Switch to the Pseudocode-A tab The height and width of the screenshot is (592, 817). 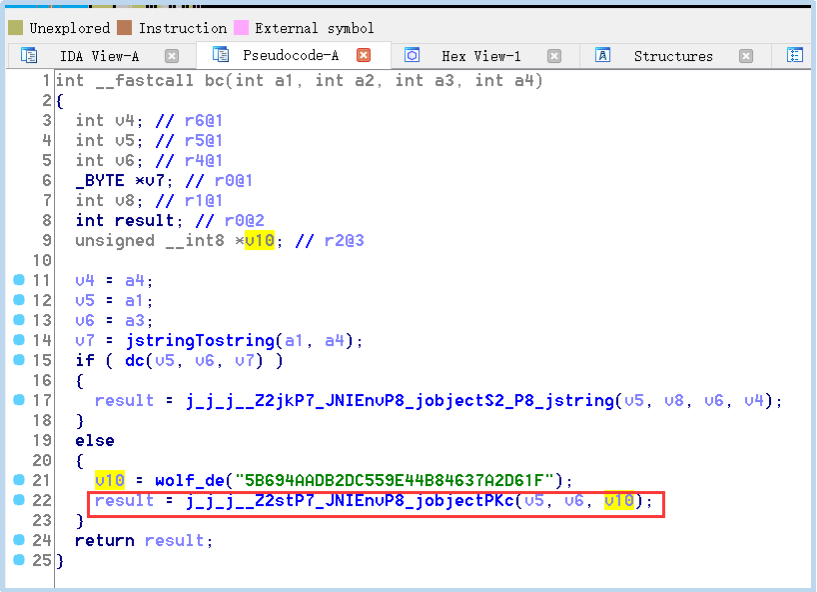[291, 55]
